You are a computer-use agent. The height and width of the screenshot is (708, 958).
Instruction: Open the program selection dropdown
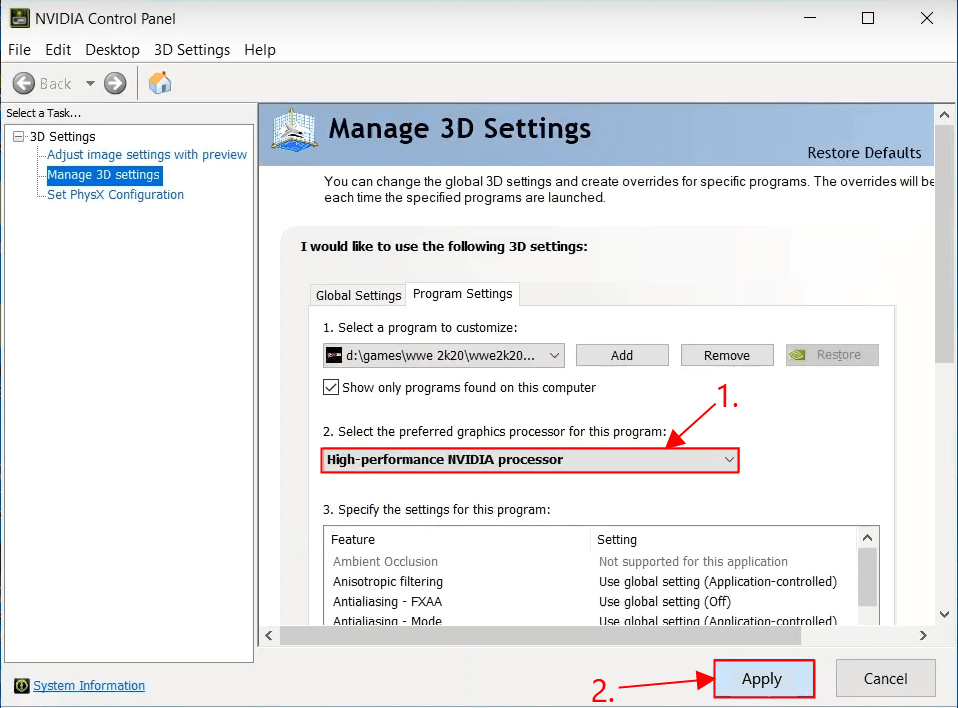pyautogui.click(x=444, y=356)
